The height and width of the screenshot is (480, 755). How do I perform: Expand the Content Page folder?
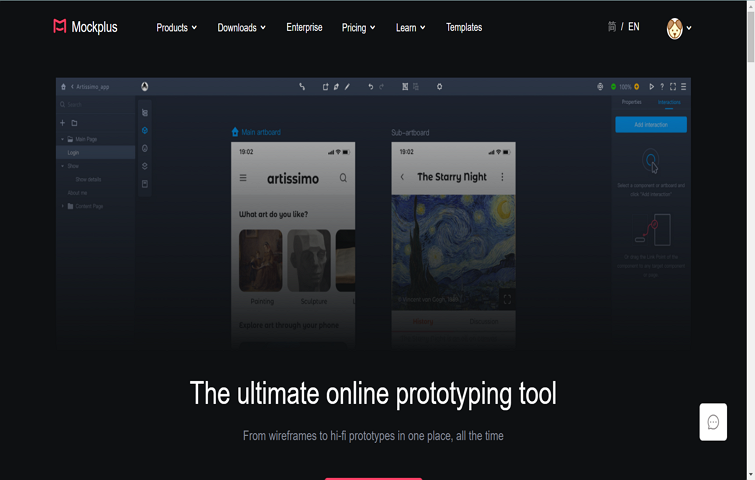click(62, 206)
